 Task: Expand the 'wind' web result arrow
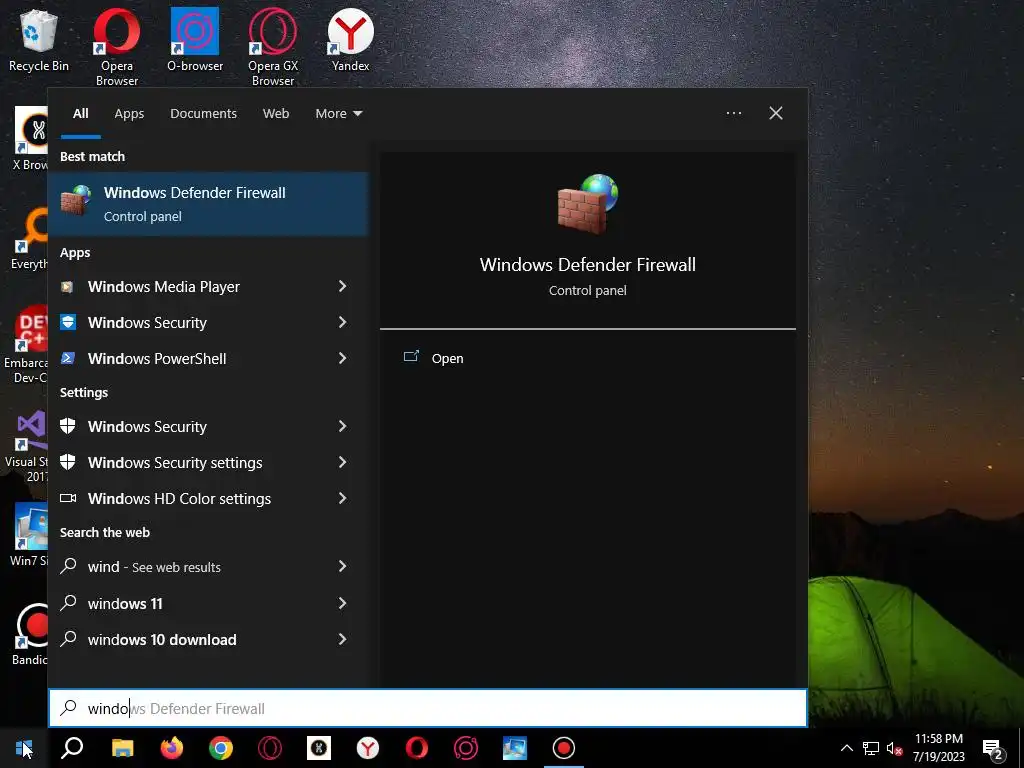pos(342,566)
